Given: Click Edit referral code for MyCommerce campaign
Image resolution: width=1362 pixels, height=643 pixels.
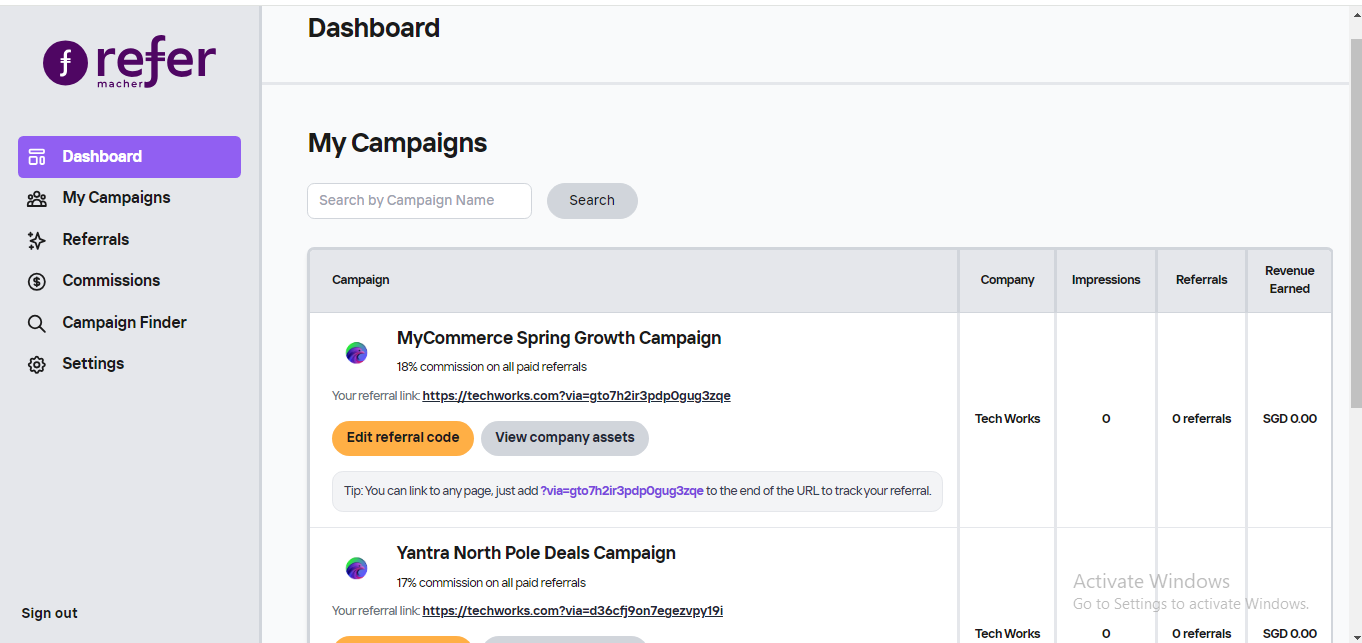Looking at the screenshot, I should tap(402, 438).
